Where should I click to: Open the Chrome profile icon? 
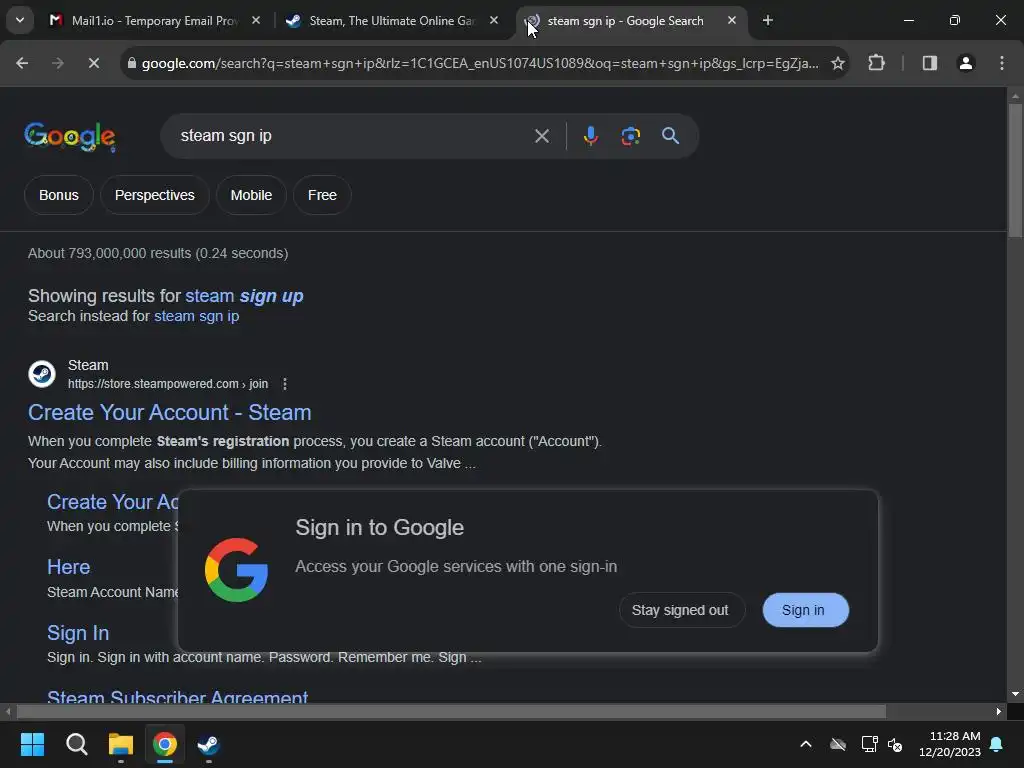click(966, 63)
